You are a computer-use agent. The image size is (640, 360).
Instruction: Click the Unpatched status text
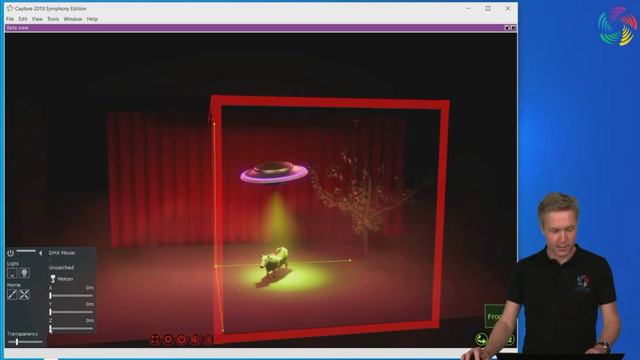(61, 268)
